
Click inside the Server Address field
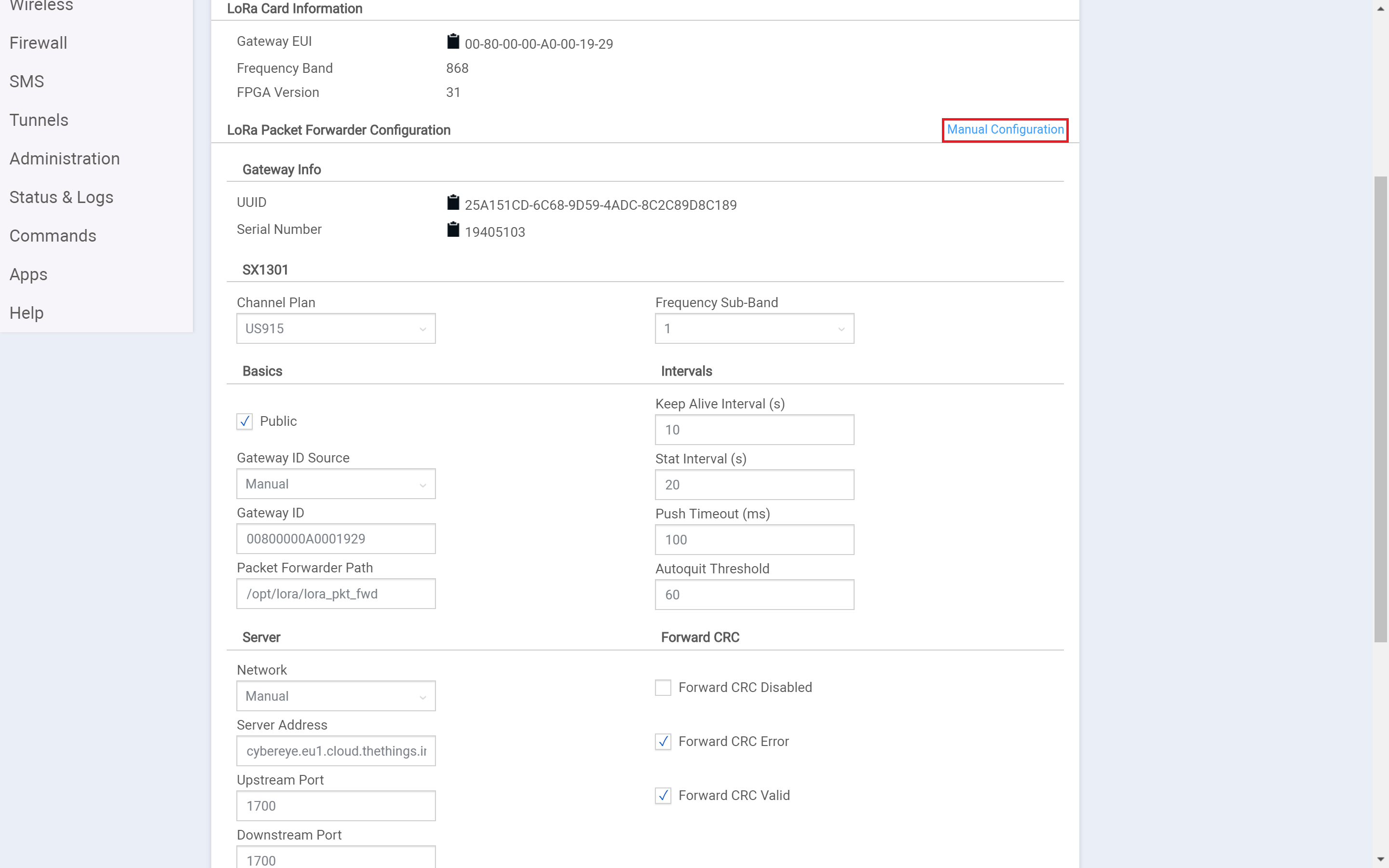[335, 750]
